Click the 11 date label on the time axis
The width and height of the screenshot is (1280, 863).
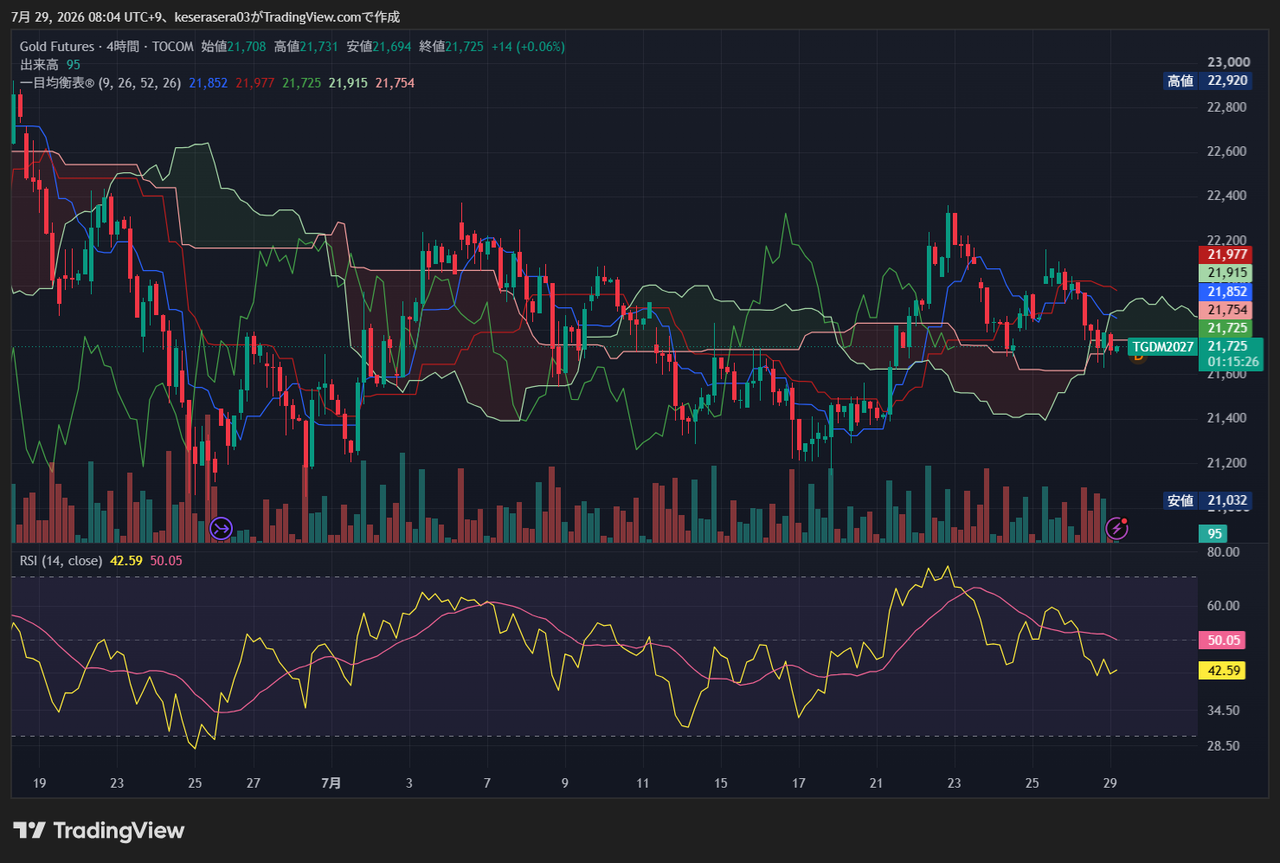pyautogui.click(x=642, y=783)
